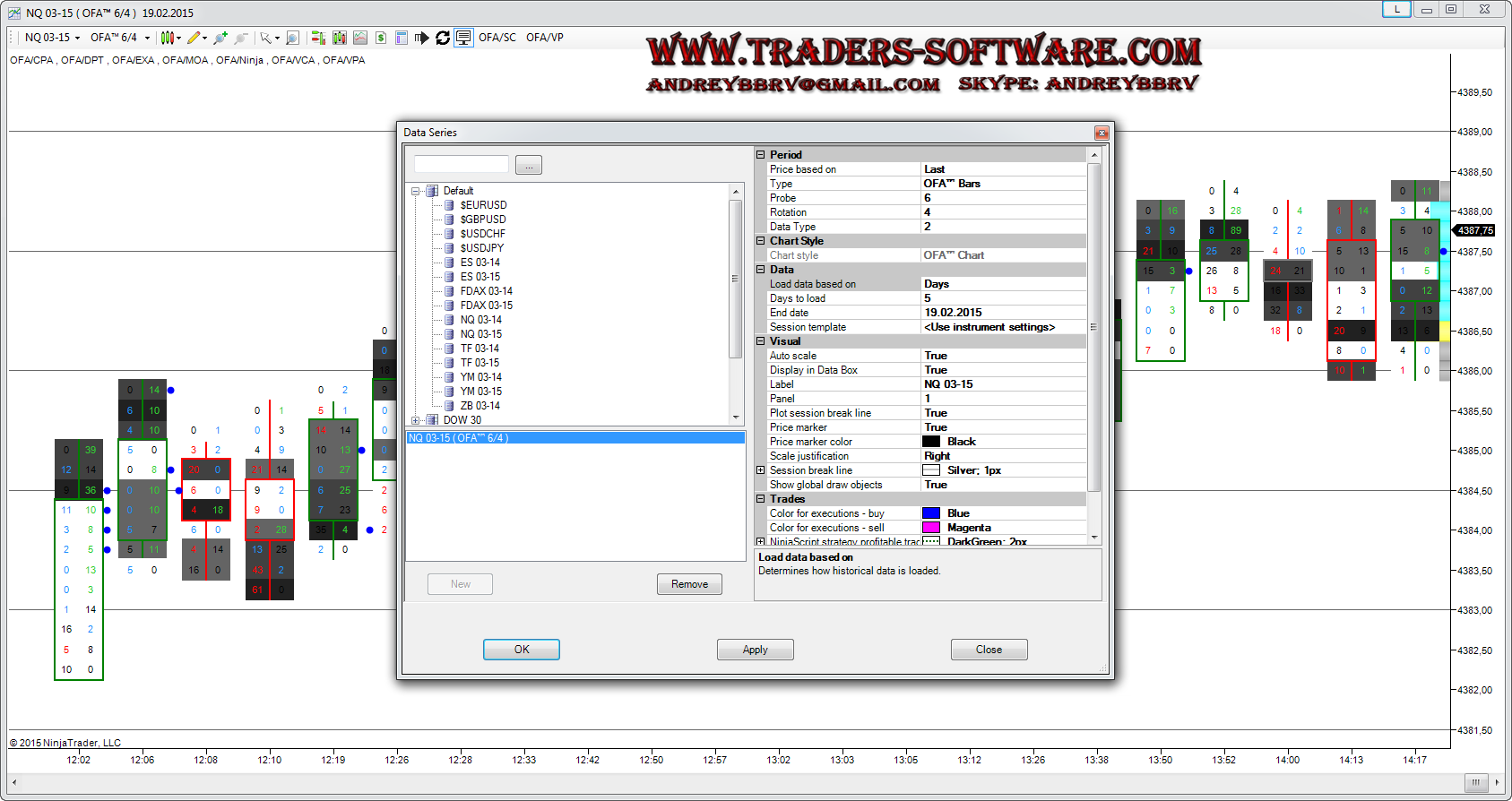Image resolution: width=1512 pixels, height=801 pixels.
Task: Open the pencil drawing tools menu
Action: point(194,38)
